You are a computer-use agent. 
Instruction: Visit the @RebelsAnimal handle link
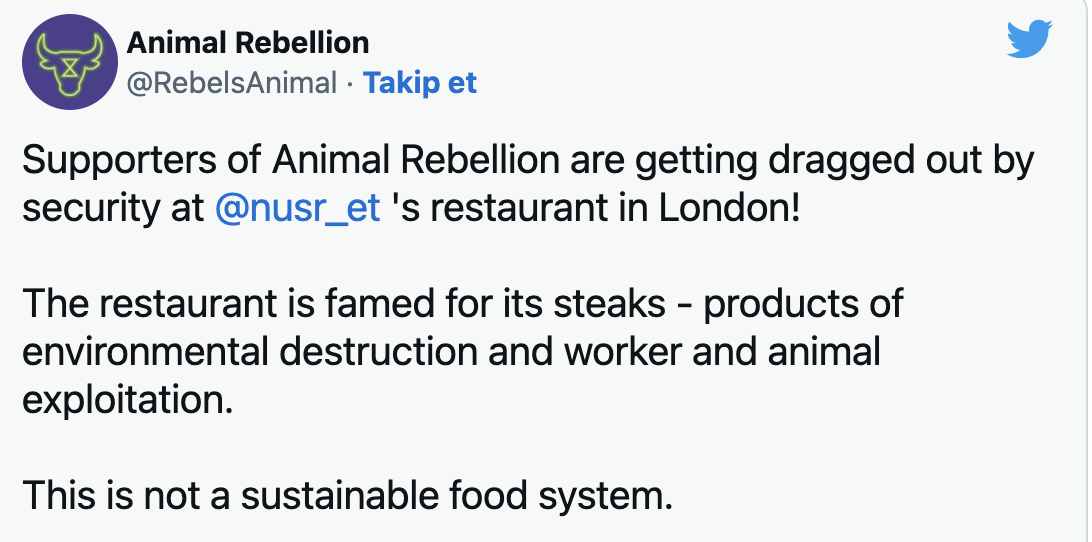[233, 82]
